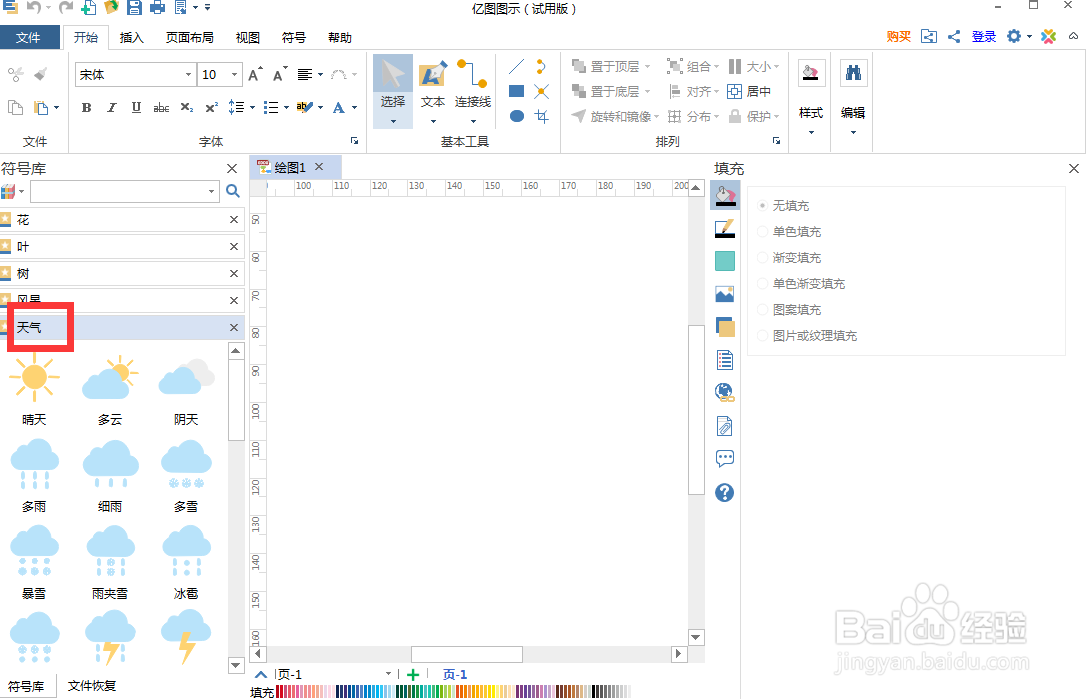
Task: Click the 登录 login link
Action: [983, 35]
